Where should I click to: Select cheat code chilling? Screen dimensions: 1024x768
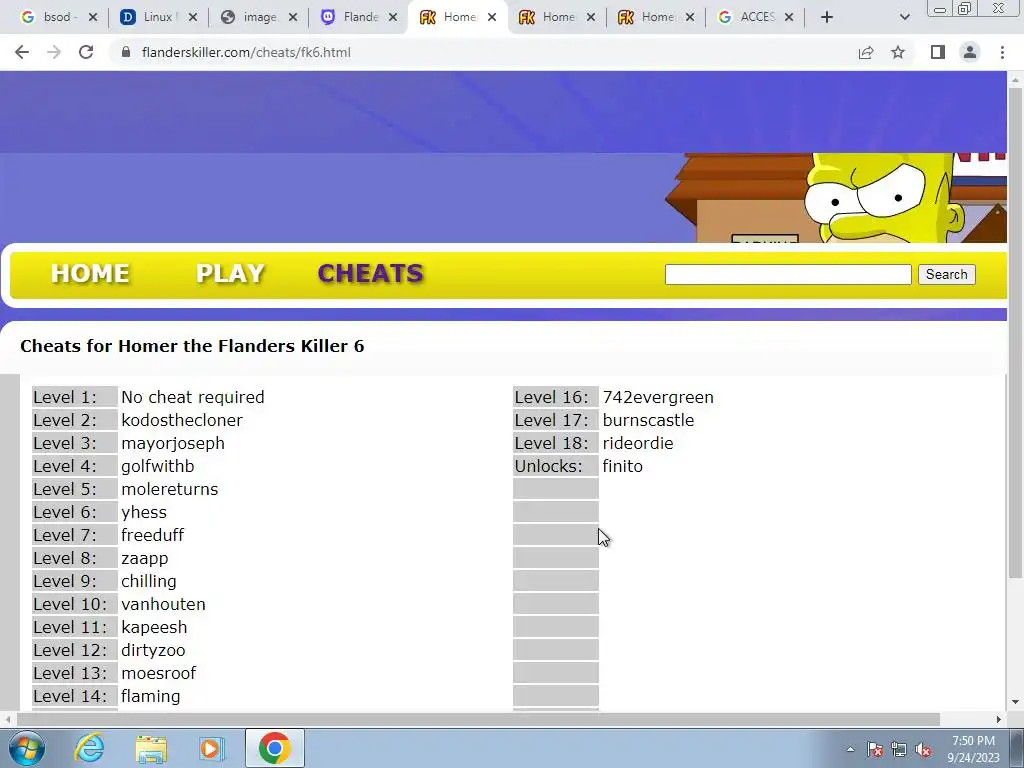(148, 581)
